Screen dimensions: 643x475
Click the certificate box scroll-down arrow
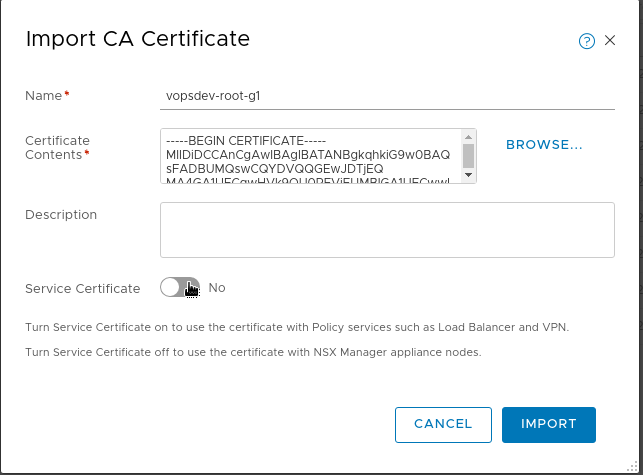point(468,176)
